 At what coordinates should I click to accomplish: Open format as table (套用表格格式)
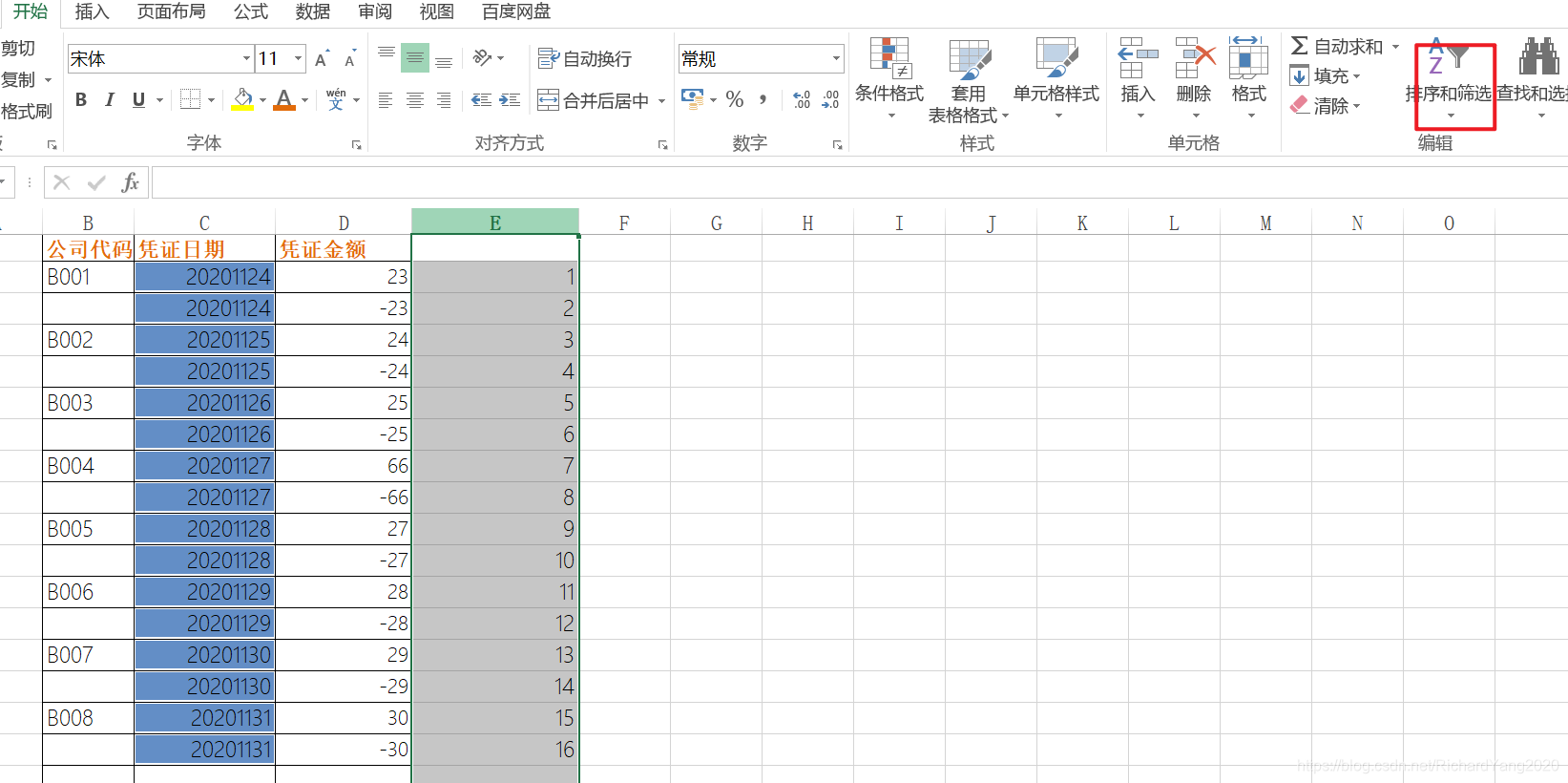969,80
